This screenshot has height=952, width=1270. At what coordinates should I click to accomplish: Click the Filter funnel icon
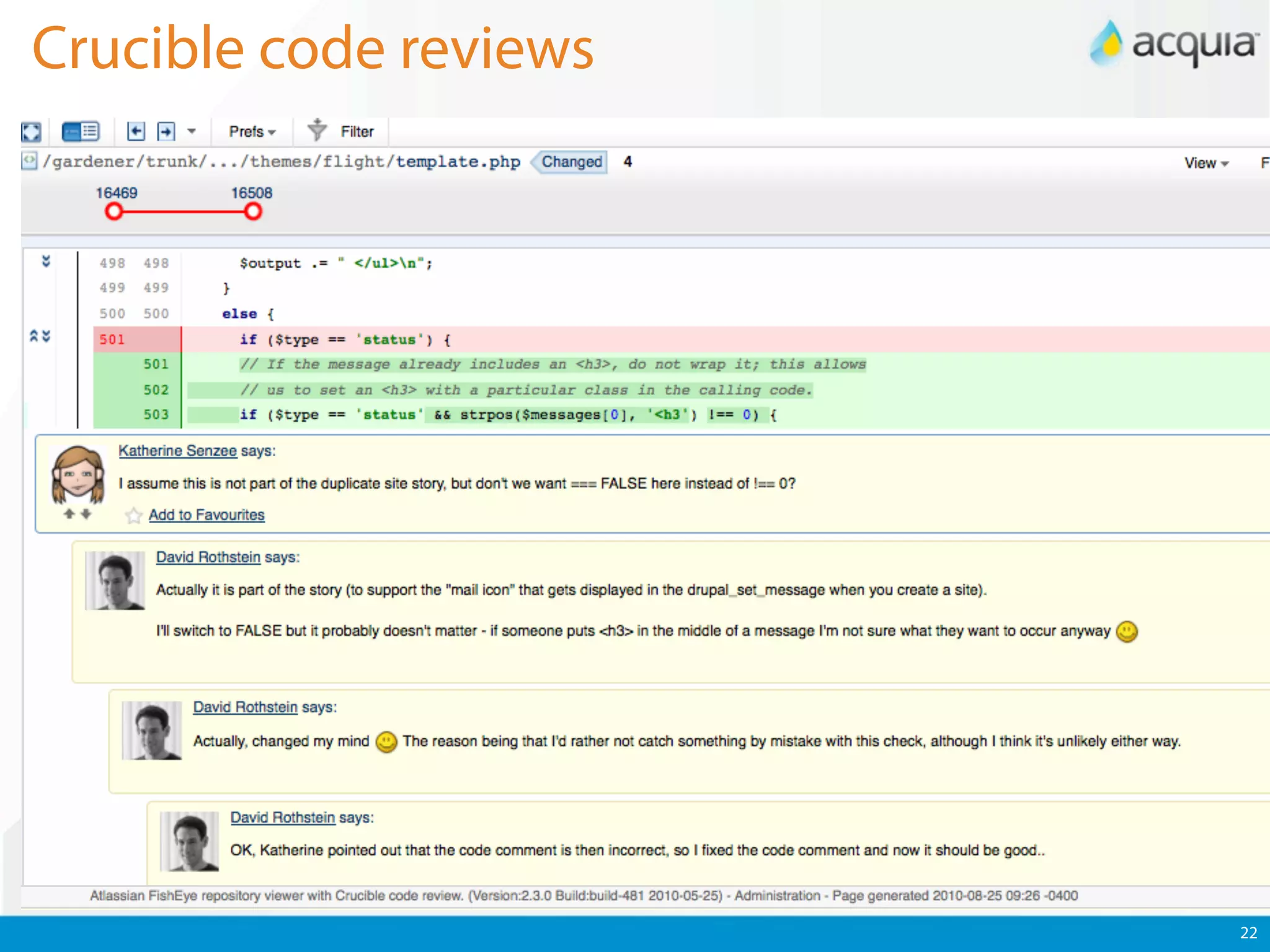(x=317, y=130)
